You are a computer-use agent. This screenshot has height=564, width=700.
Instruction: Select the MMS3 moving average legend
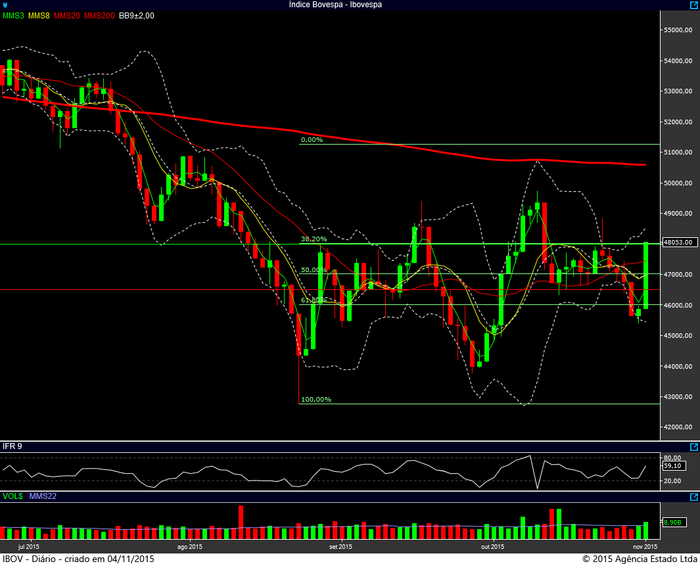tap(13, 16)
